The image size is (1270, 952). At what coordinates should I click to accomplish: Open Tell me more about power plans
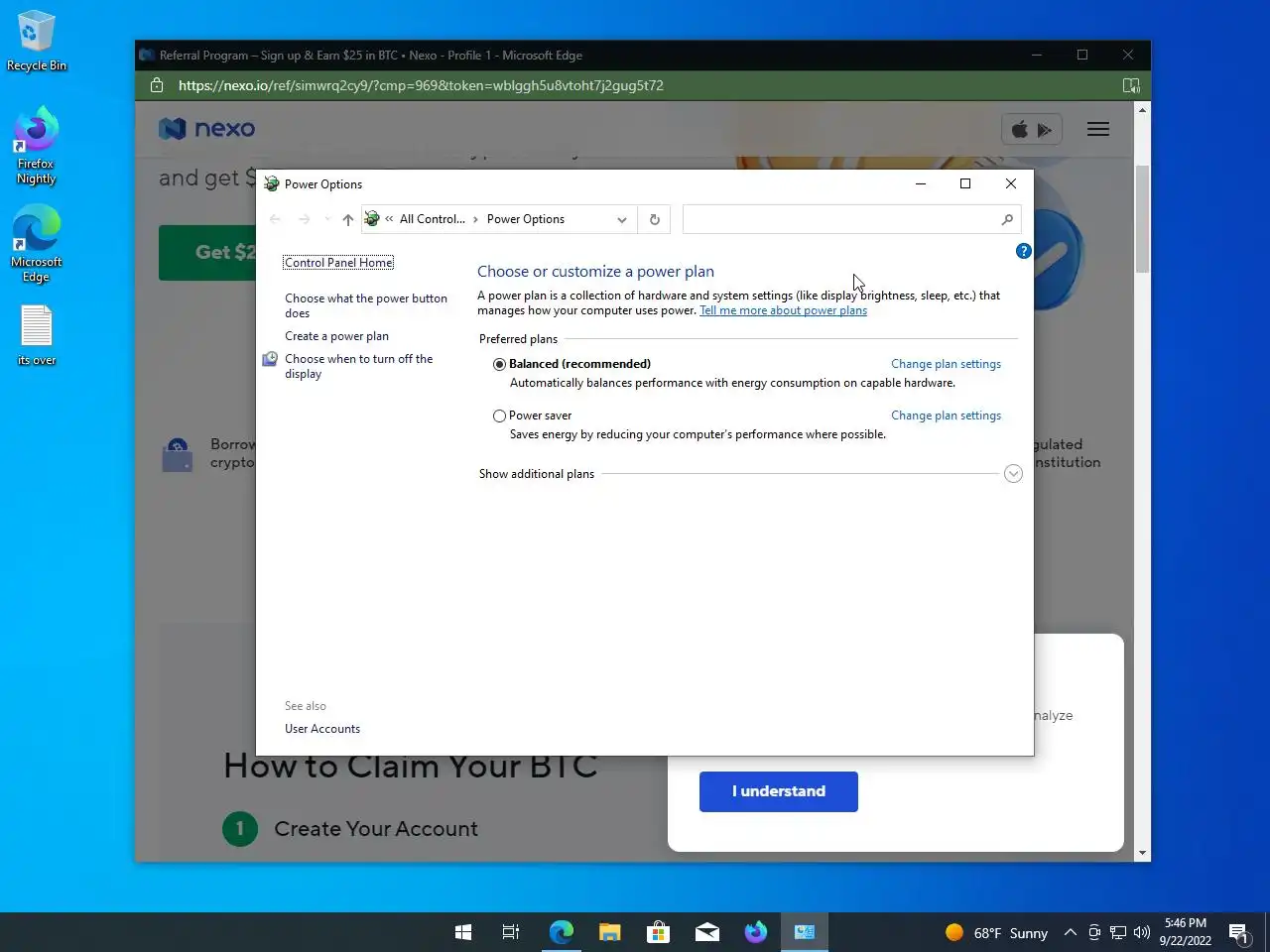pos(783,310)
